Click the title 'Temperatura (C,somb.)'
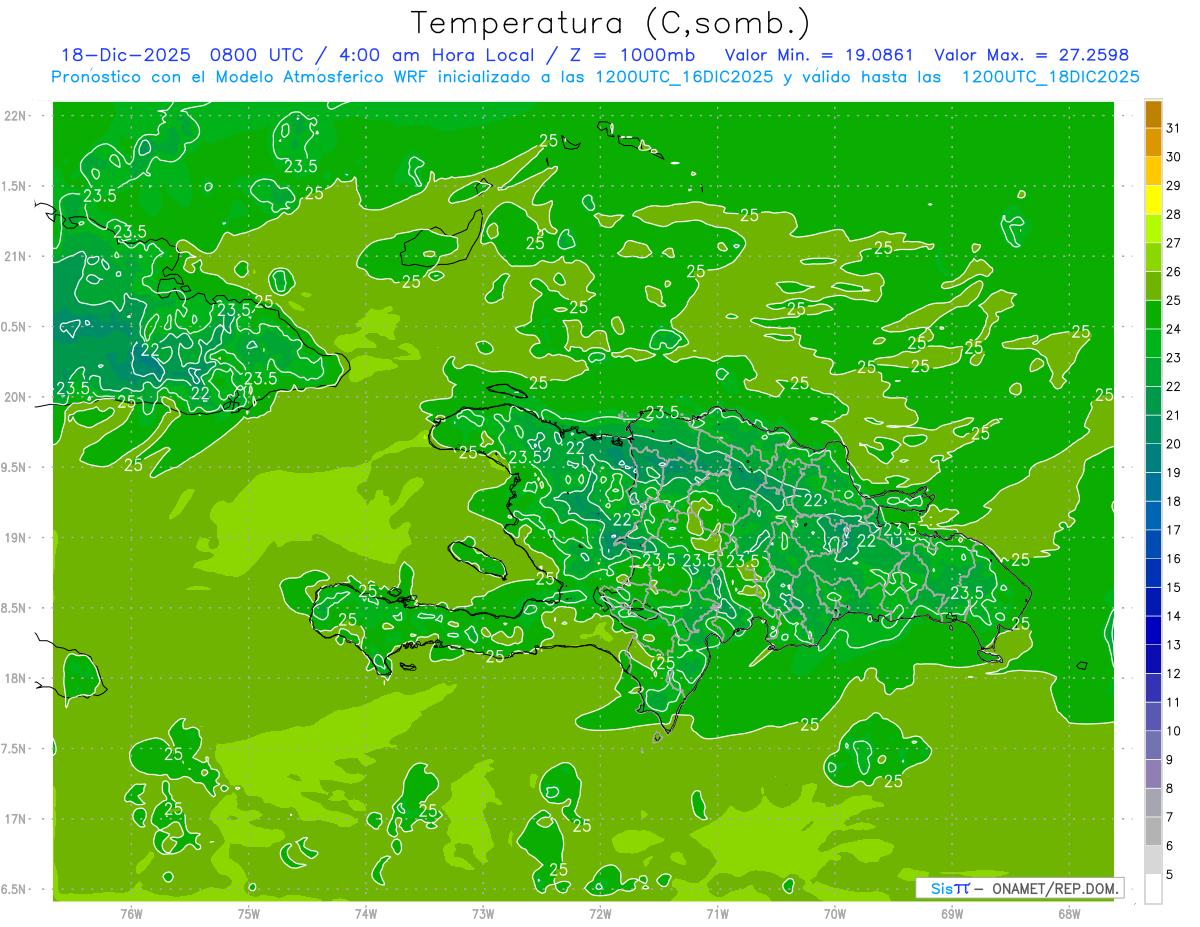 coord(610,24)
